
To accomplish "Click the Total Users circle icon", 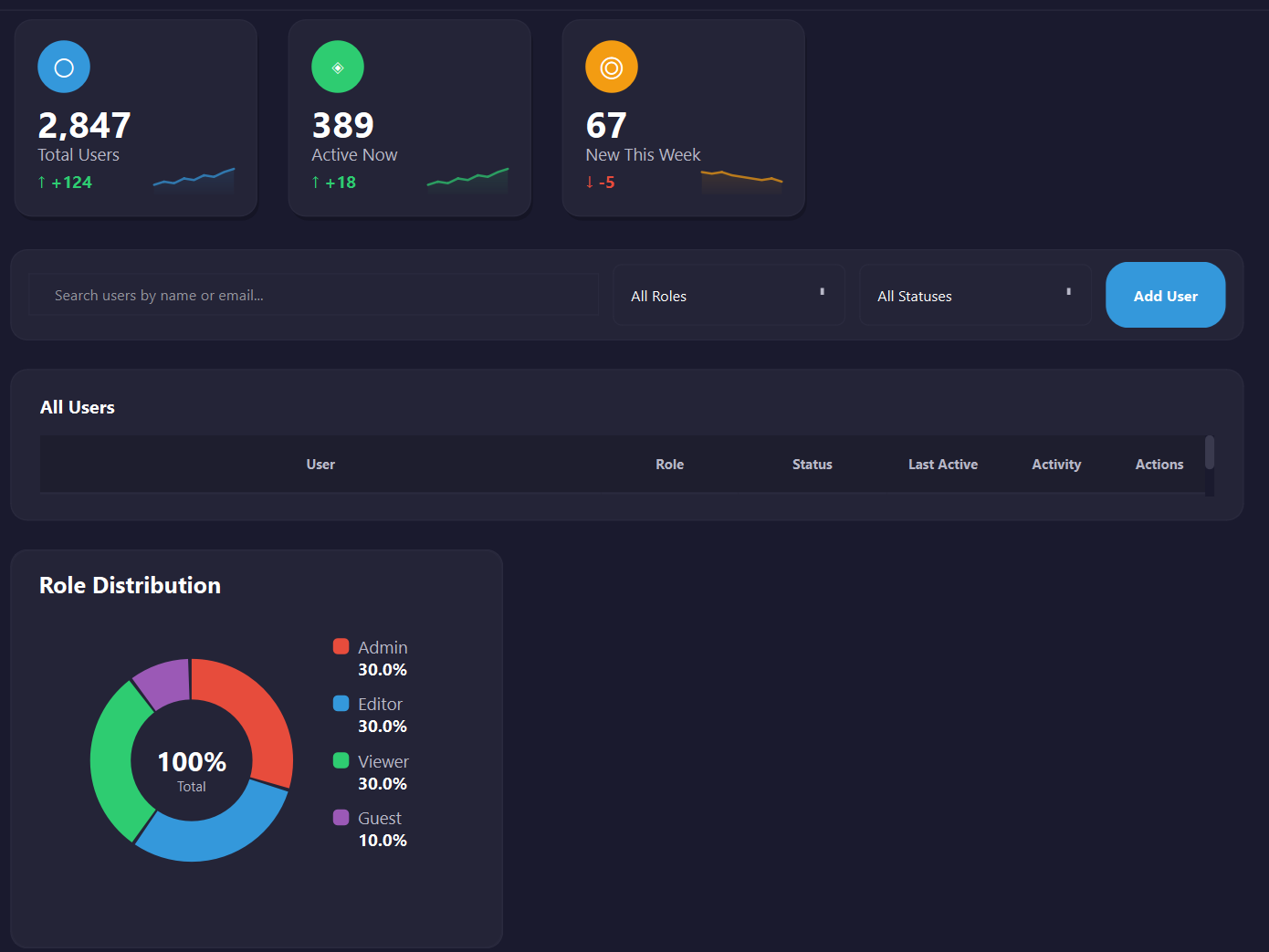I will [63, 66].
